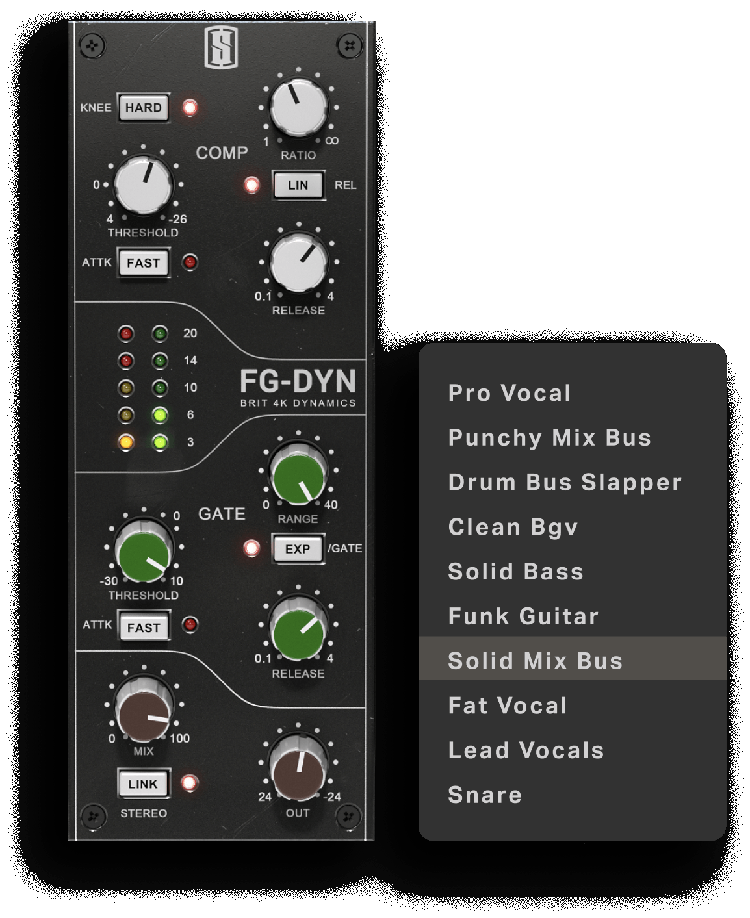Screen dimensions: 750x918
Task: Toggle the stereo LINK button
Action: 143,784
